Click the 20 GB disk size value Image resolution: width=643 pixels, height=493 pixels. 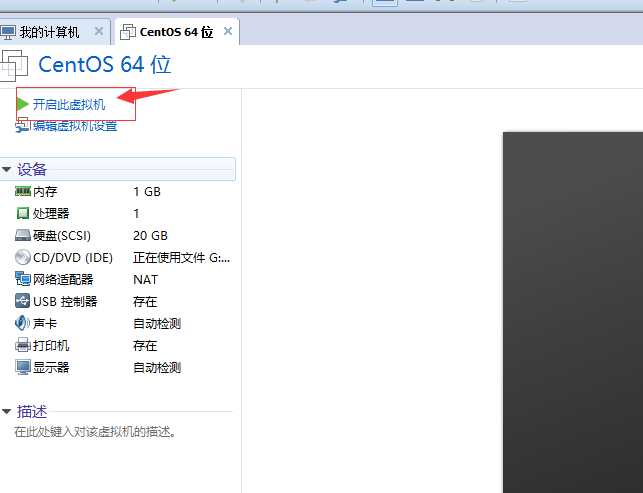tap(150, 235)
